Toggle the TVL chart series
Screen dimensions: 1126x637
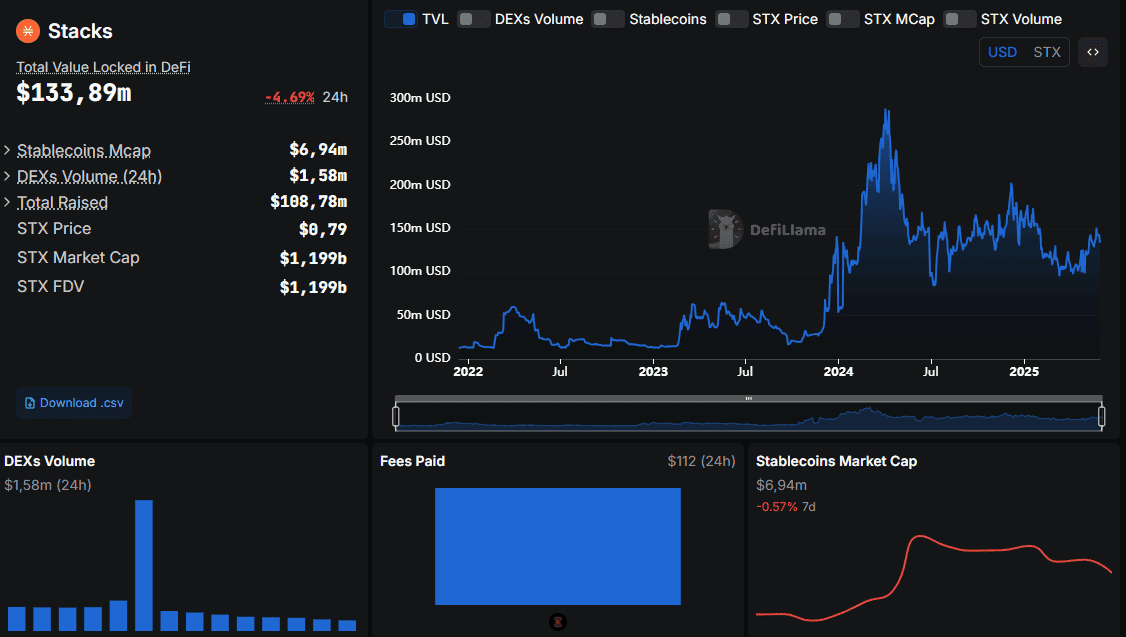pos(401,19)
